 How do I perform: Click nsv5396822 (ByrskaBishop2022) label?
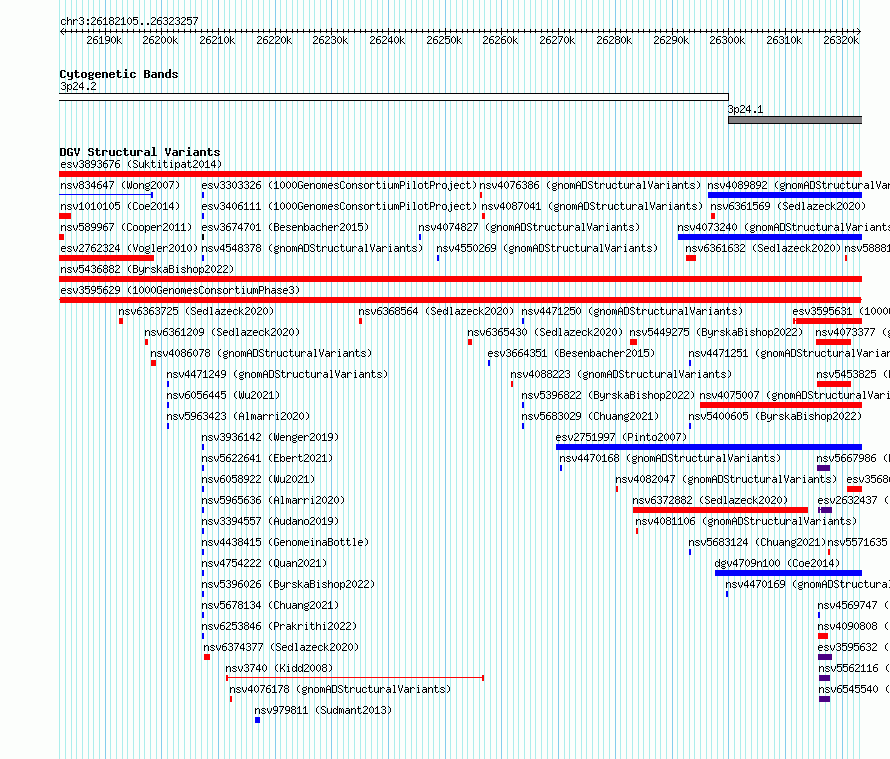click(x=608, y=396)
